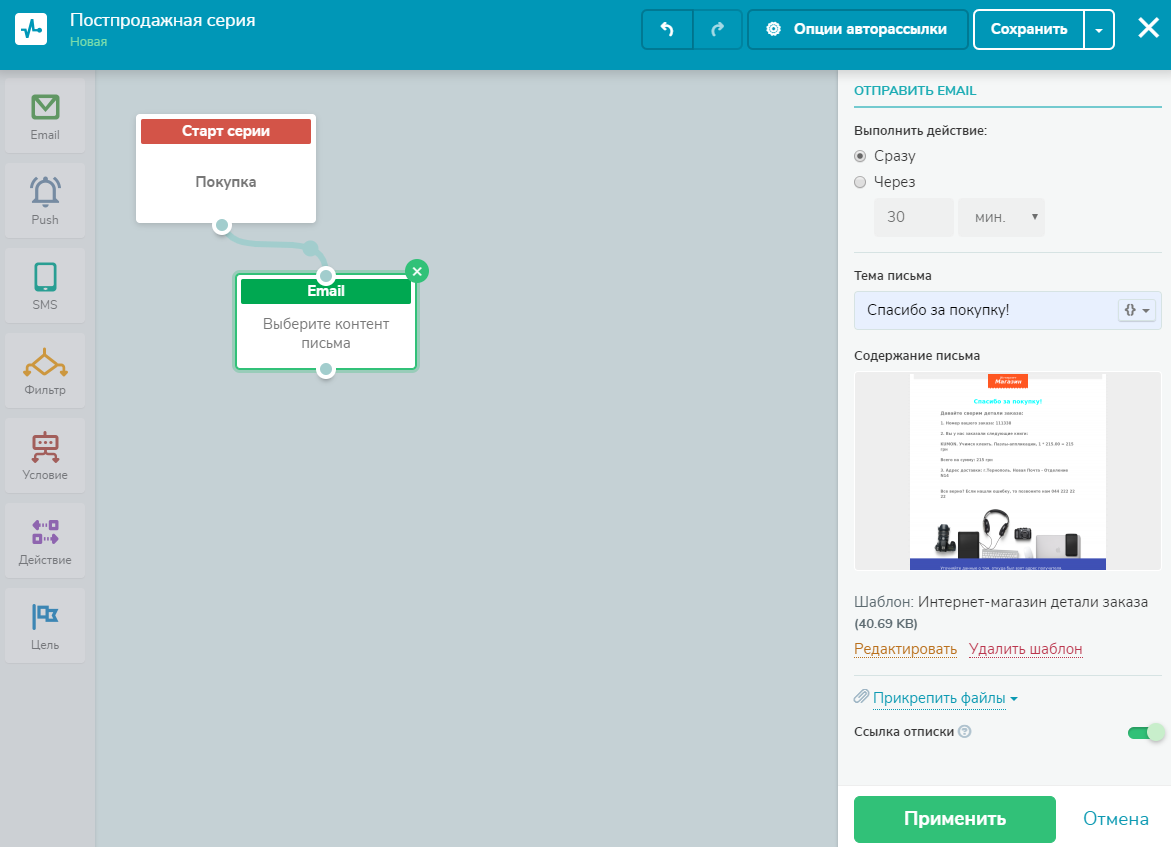Select the SMS block in sidebar
This screenshot has height=847, width=1171.
pos(45,286)
